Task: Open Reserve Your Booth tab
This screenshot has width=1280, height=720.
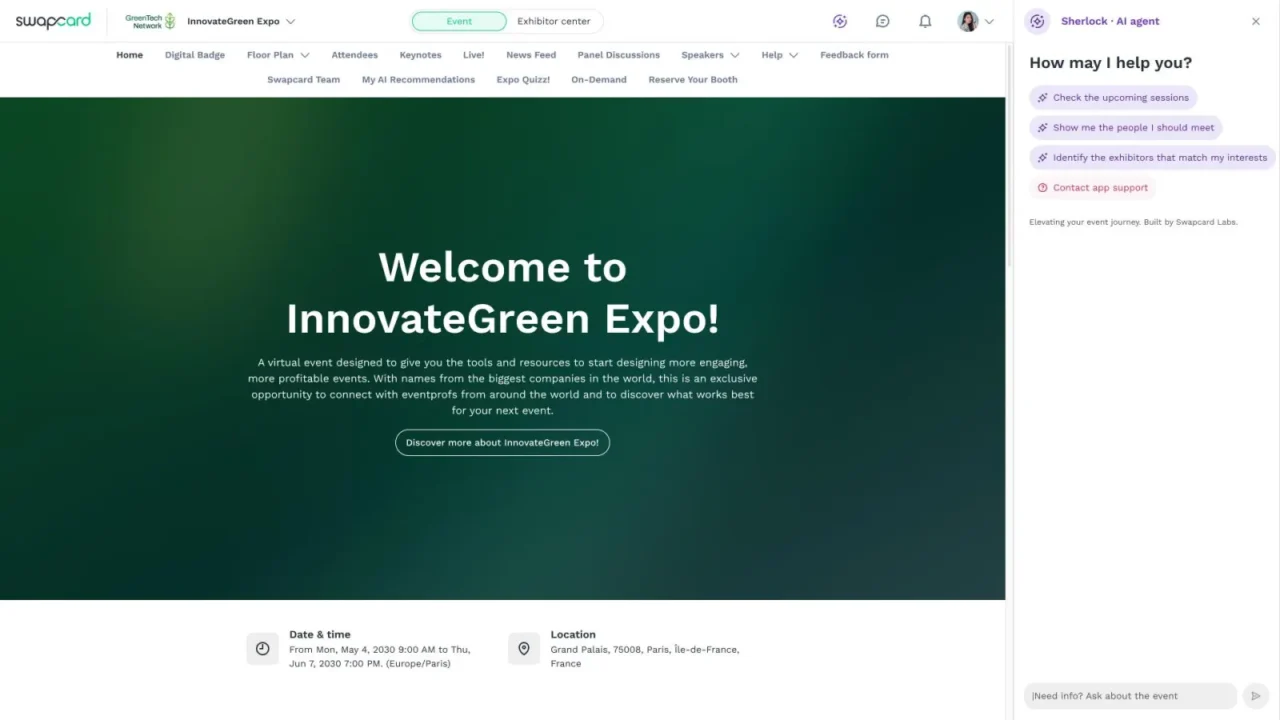Action: [693, 80]
